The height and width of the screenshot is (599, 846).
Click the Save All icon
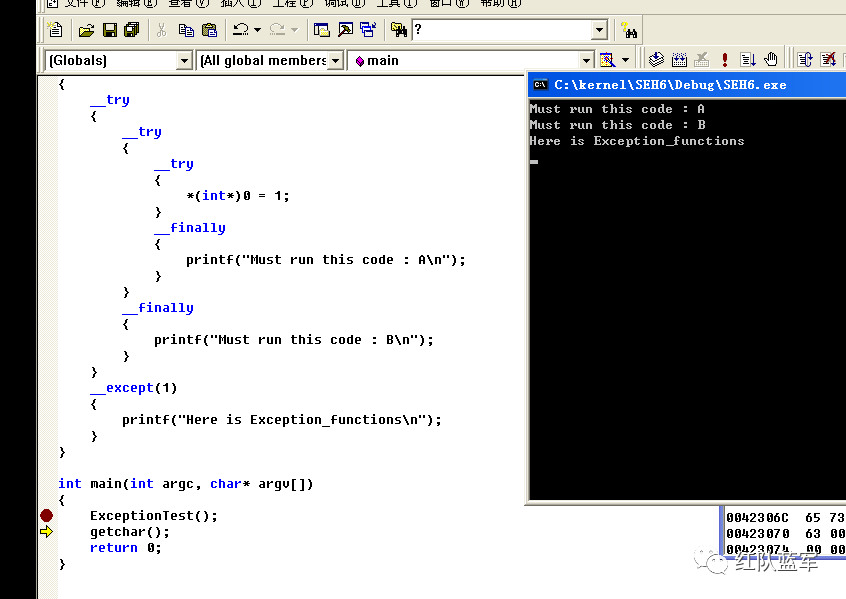point(132,30)
